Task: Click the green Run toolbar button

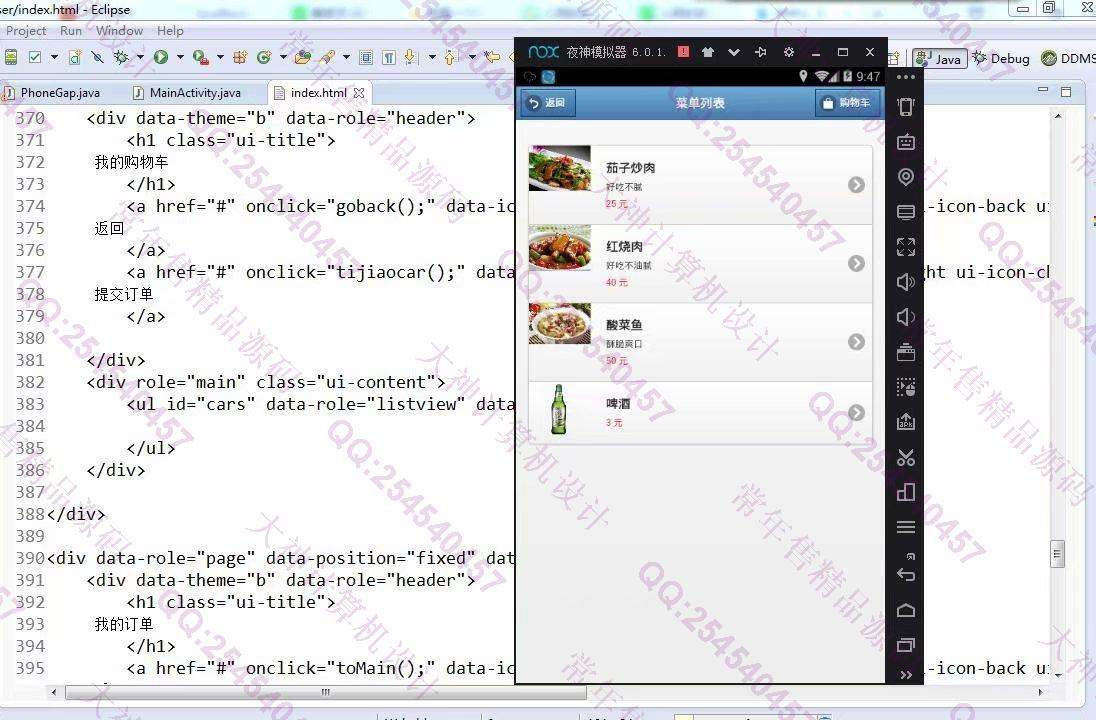Action: (x=161, y=57)
